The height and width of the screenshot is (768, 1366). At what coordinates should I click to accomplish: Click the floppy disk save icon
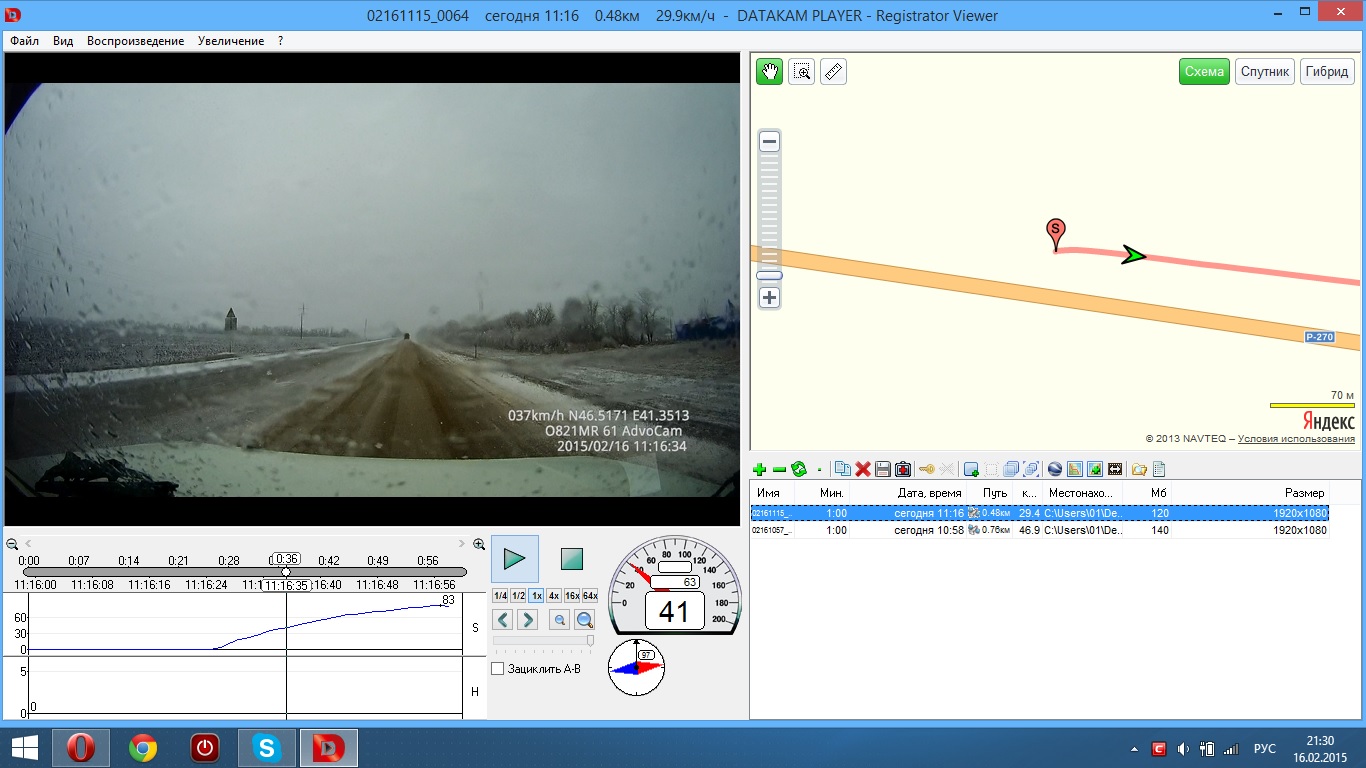(x=882, y=469)
